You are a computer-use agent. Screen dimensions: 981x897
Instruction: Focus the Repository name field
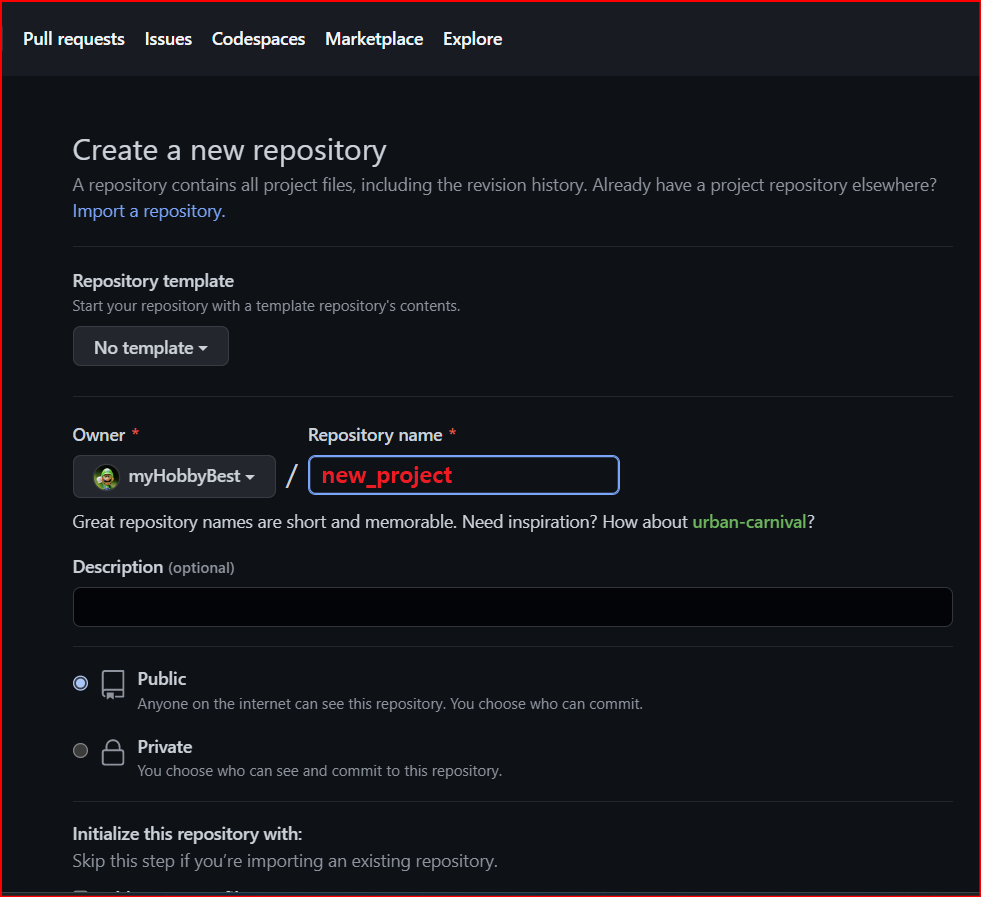[464, 475]
